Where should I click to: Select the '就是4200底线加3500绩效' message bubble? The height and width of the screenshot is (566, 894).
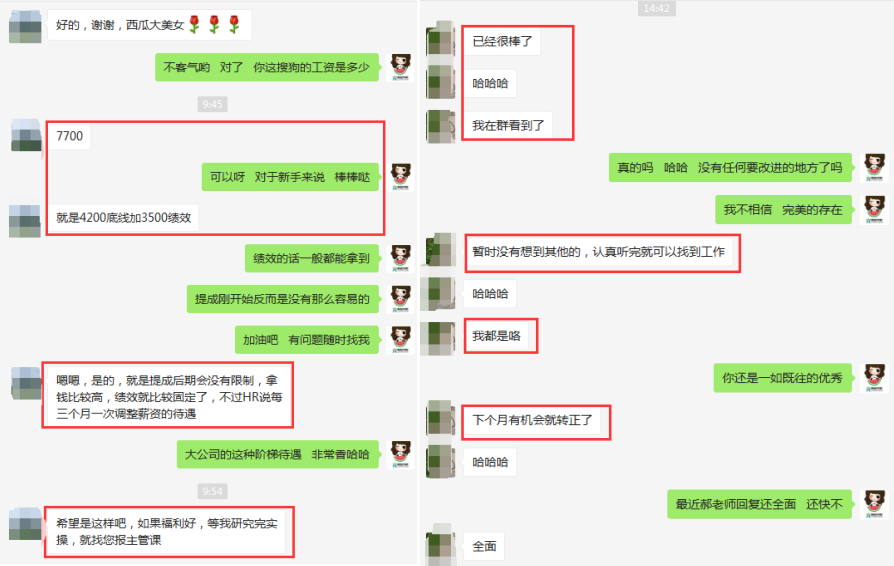point(124,218)
